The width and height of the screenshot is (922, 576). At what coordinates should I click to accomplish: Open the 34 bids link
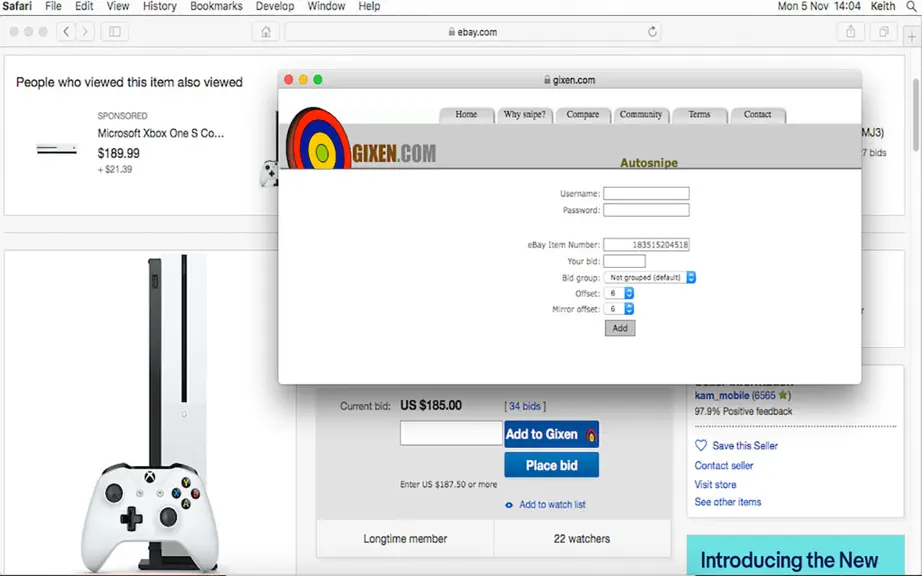[x=525, y=406]
